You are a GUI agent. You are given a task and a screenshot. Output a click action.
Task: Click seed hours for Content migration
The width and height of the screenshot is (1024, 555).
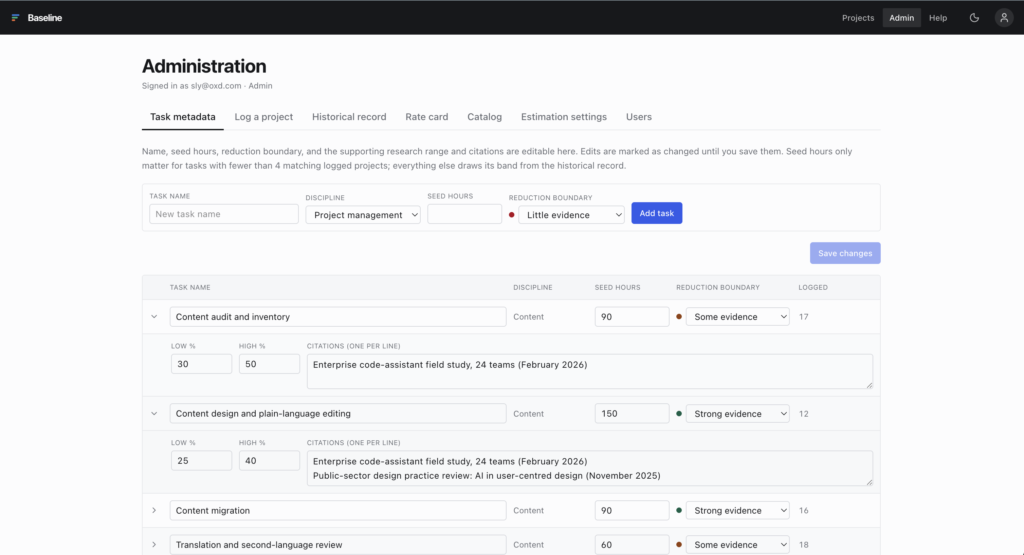tap(632, 511)
